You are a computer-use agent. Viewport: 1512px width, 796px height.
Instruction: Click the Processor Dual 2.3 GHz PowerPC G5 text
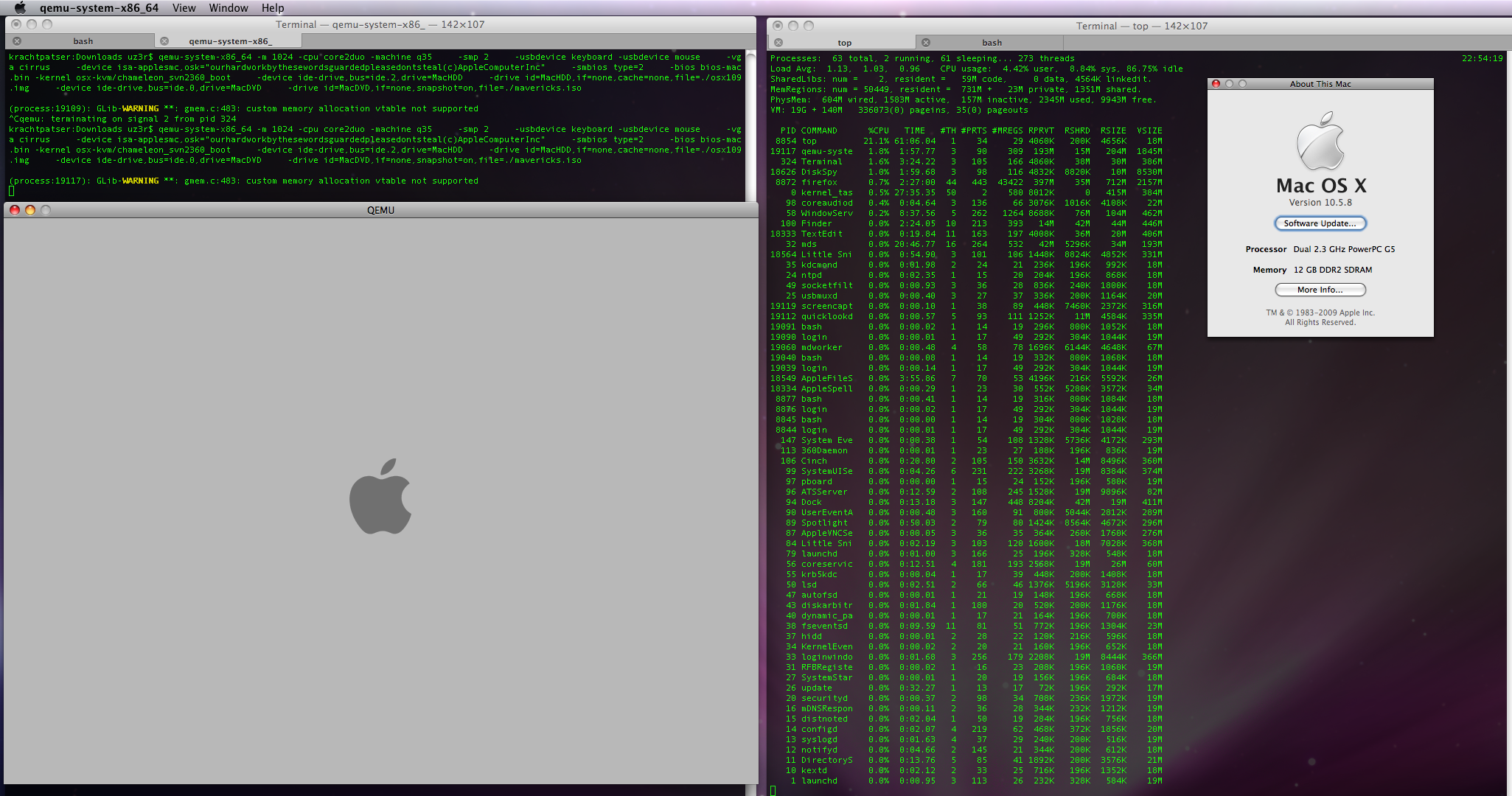pos(1320,249)
